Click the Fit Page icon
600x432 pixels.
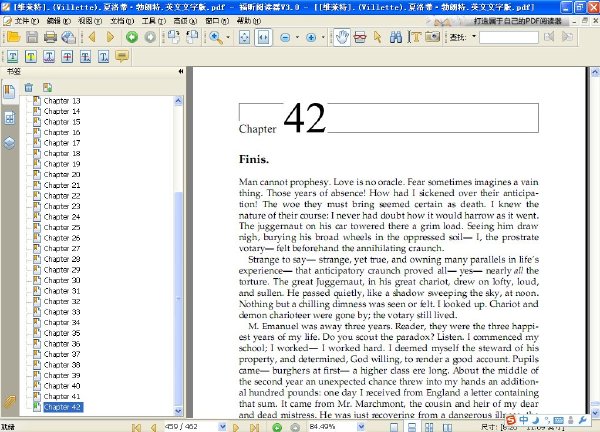coord(245,37)
